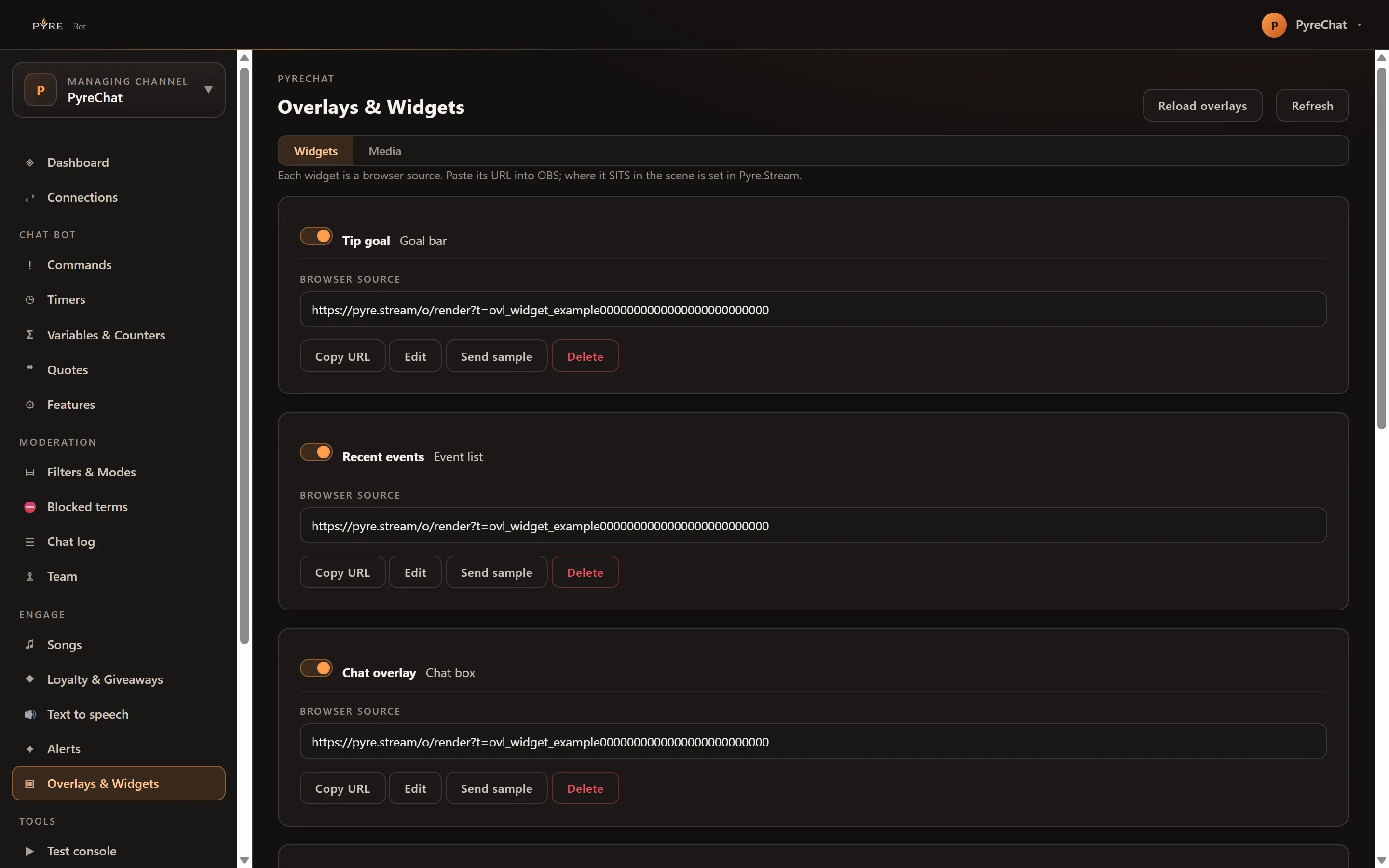
Task: Click the Variables & Counters sigma icon
Action: [x=30, y=335]
